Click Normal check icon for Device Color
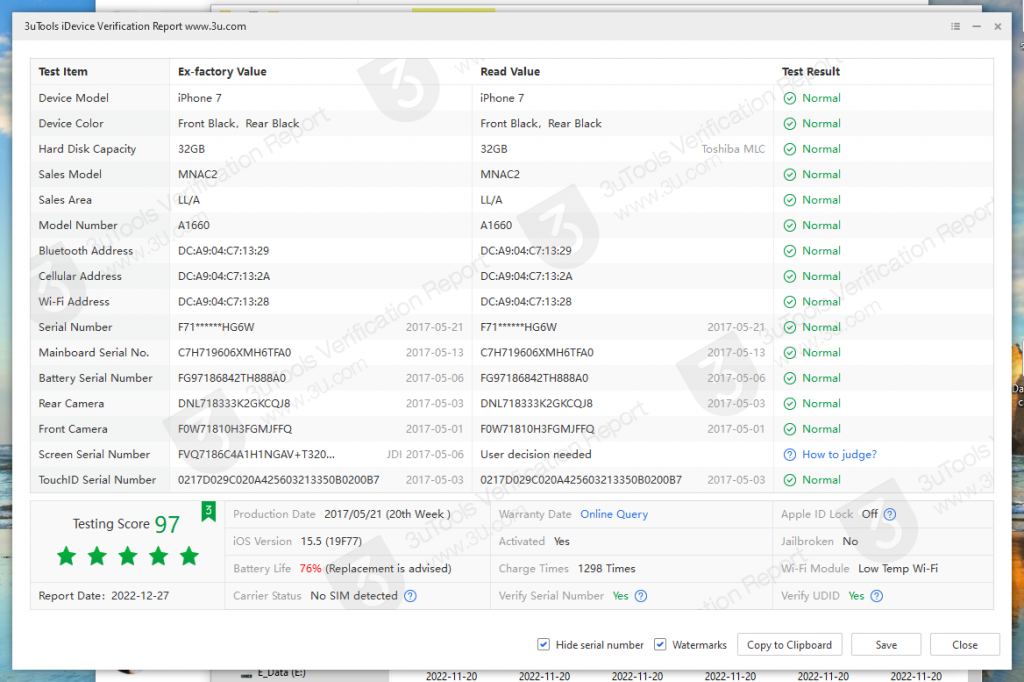 point(790,123)
